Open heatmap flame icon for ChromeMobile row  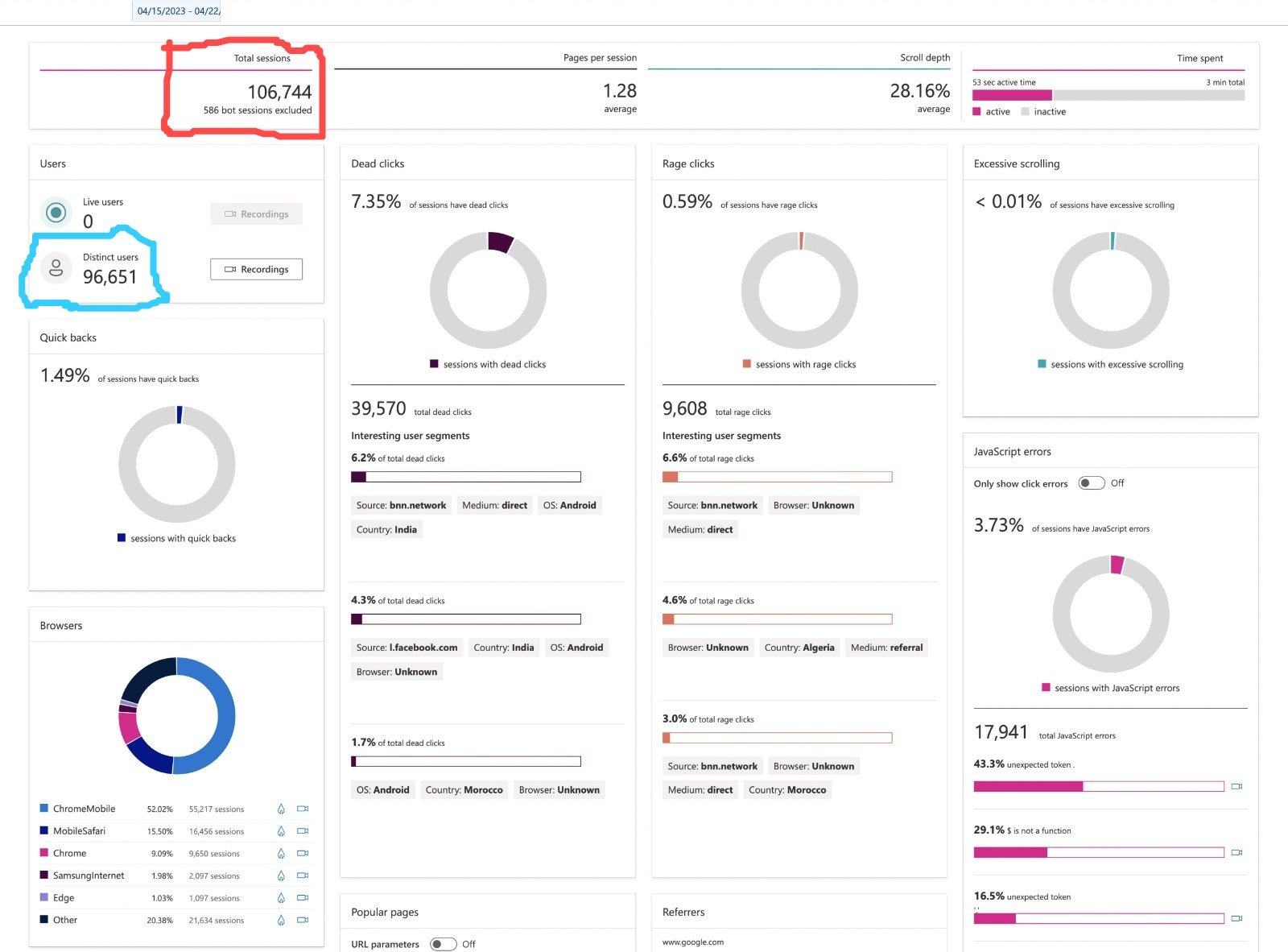(281, 809)
